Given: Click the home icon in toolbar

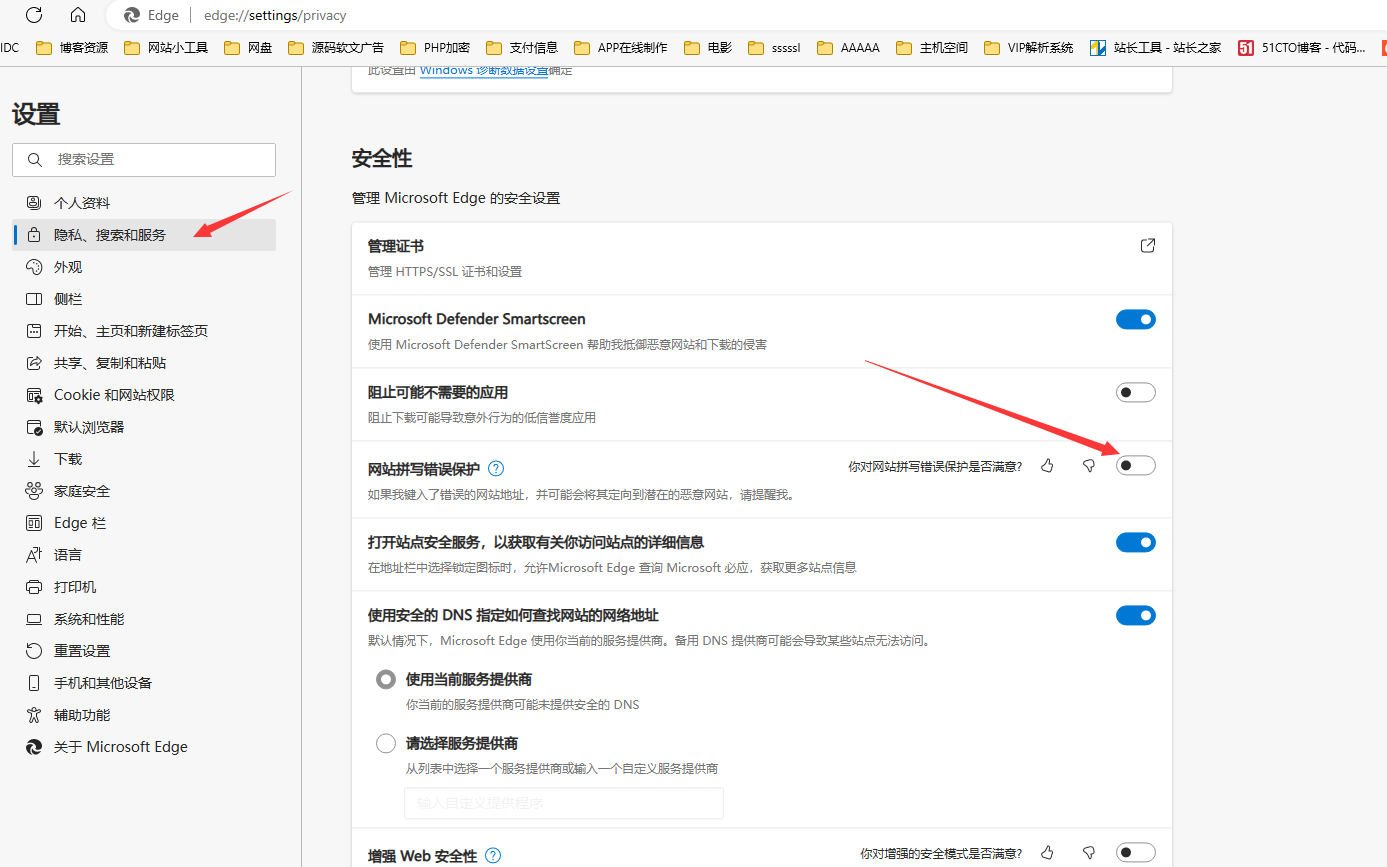Looking at the screenshot, I should [78, 15].
